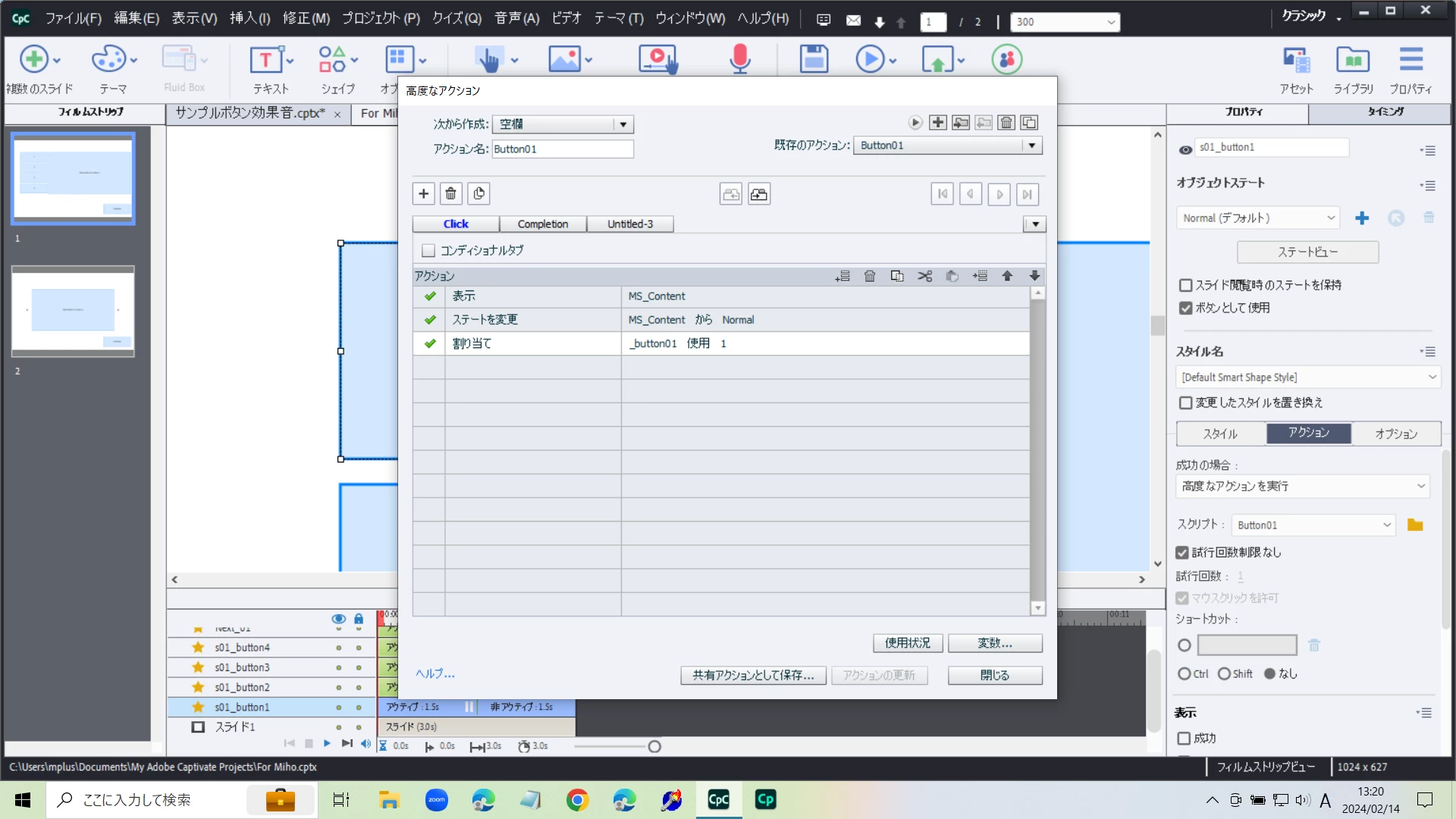Click the save project floppy icon
The height and width of the screenshot is (819, 1456).
coord(814,59)
